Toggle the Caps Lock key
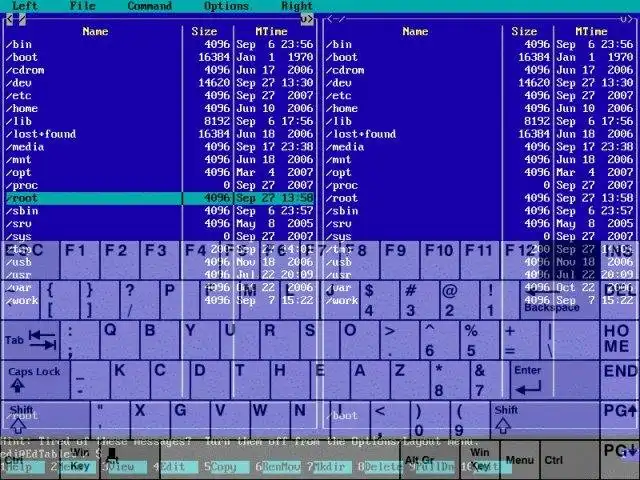 pyautogui.click(x=36, y=380)
